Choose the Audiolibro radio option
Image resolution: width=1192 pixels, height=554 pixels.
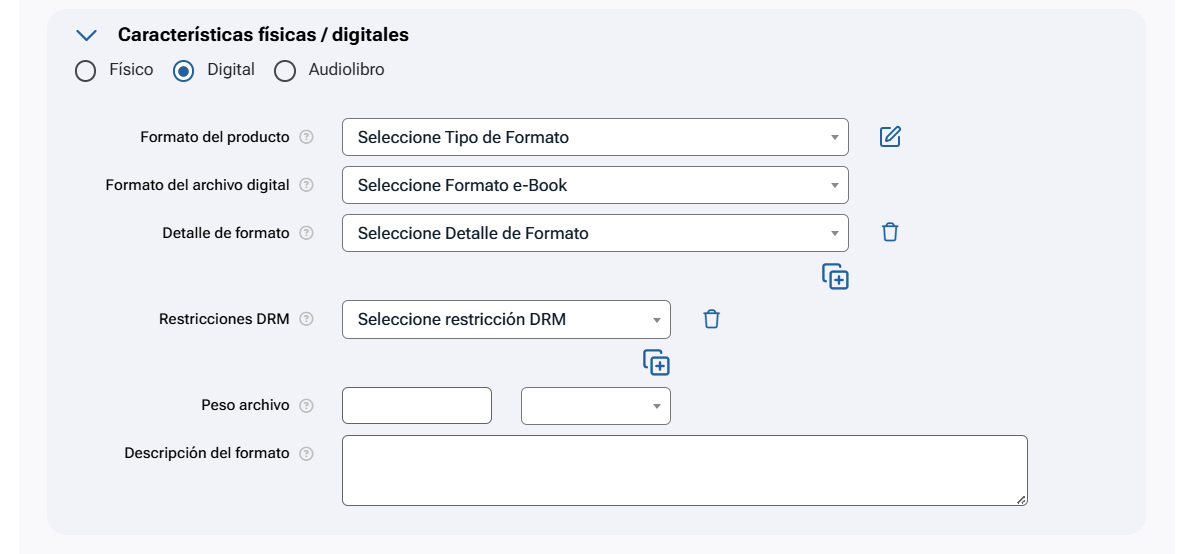(285, 71)
